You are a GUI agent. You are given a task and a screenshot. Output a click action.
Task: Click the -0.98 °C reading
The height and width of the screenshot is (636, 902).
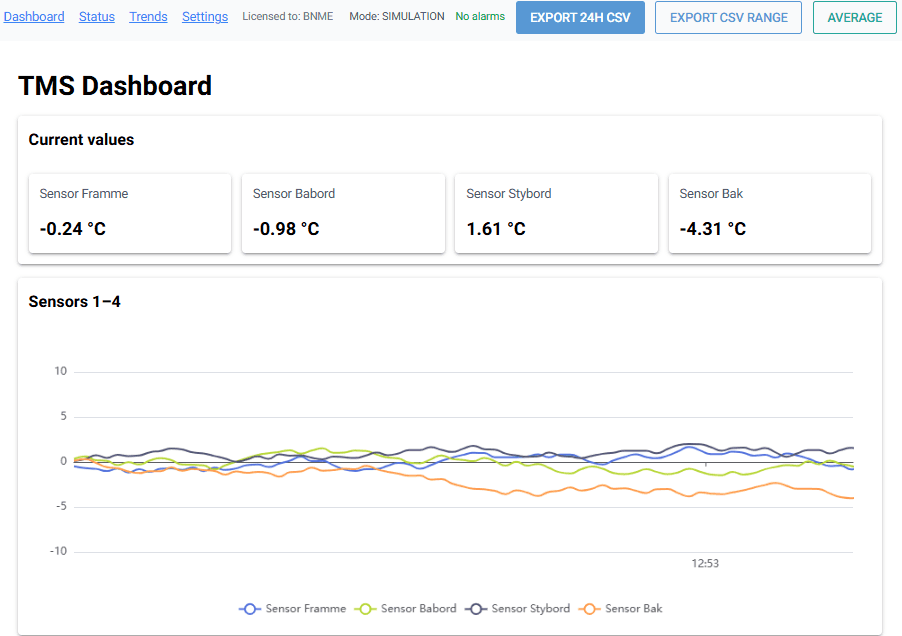(286, 229)
